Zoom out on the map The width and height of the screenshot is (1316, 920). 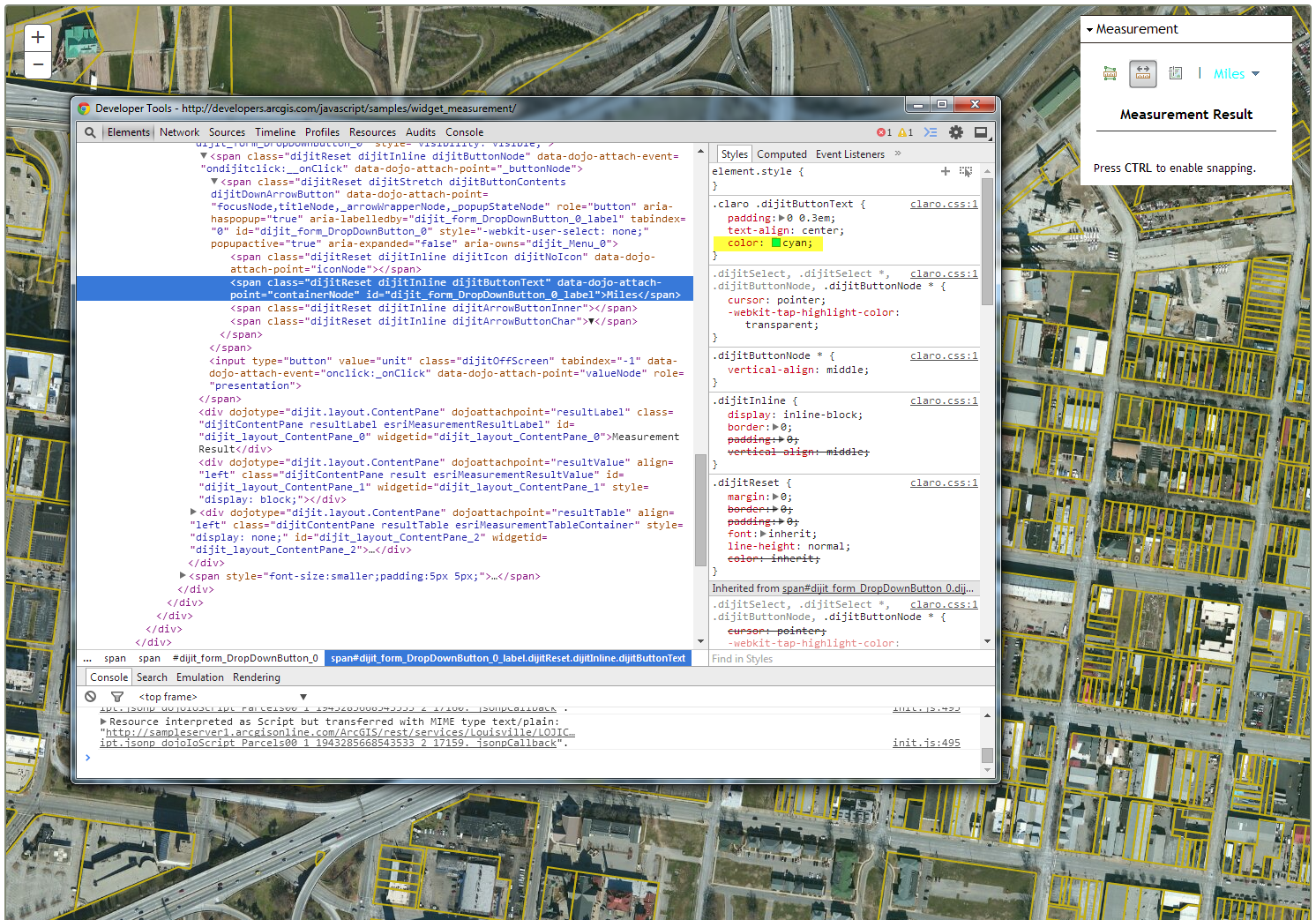pyautogui.click(x=37, y=64)
